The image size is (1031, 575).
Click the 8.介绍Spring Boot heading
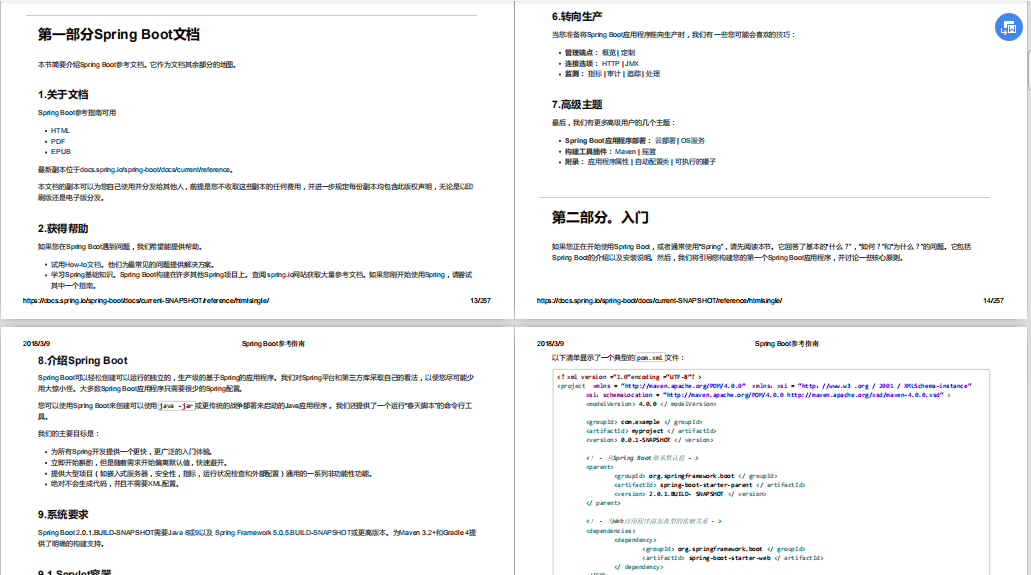point(82,361)
